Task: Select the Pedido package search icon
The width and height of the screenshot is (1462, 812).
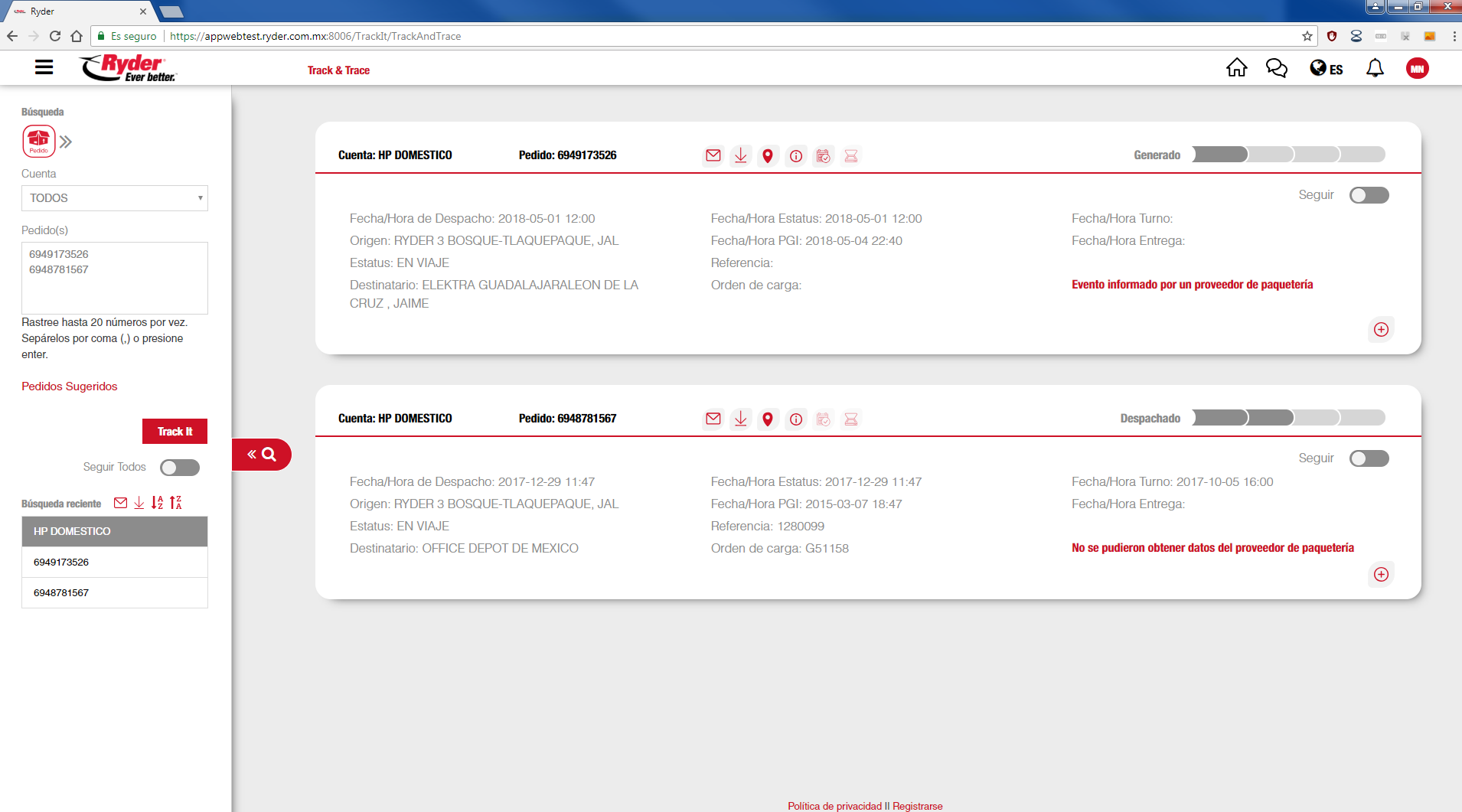Action: 38,142
